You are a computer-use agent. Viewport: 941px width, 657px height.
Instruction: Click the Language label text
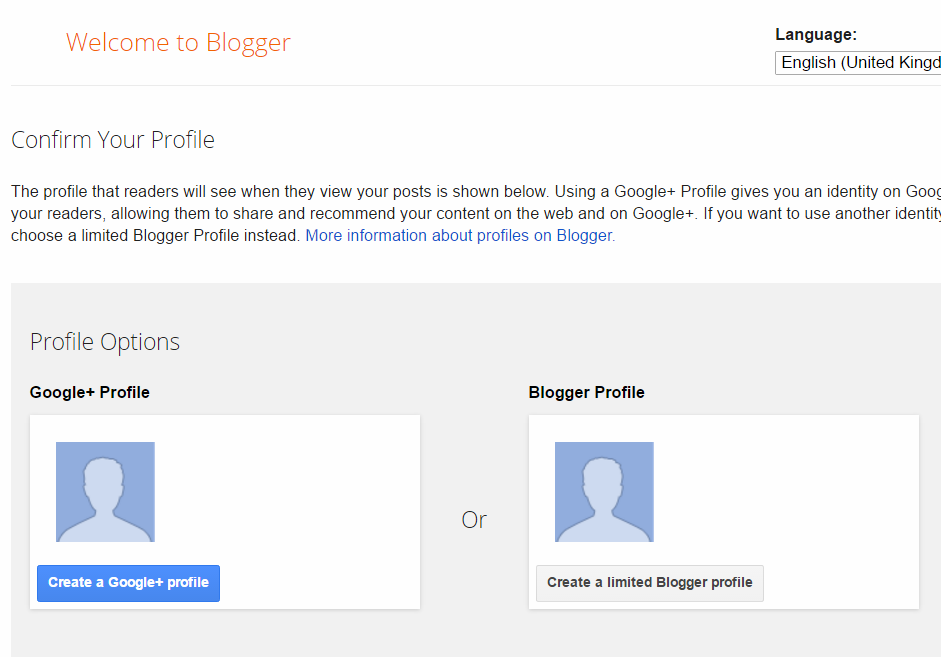(816, 35)
